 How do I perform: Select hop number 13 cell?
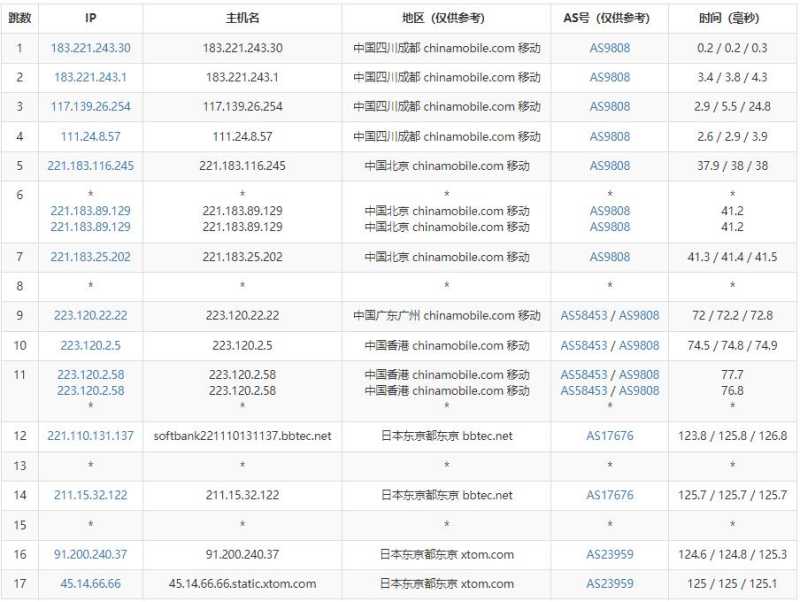pos(19,465)
